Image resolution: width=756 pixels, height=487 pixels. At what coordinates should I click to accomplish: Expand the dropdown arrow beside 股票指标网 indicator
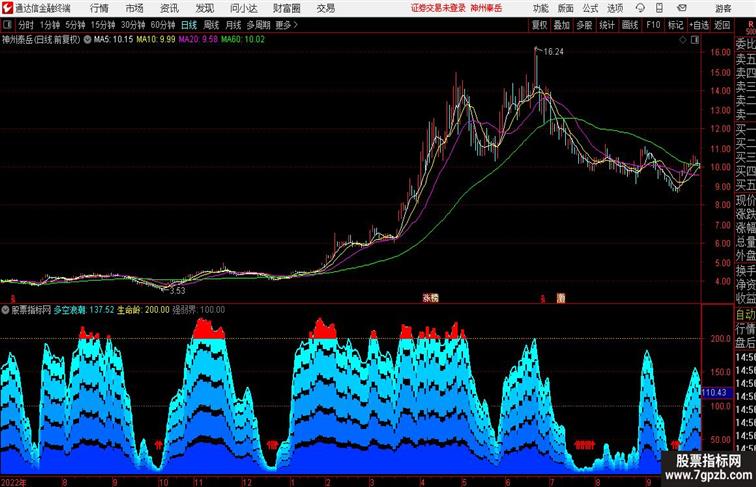point(5,310)
